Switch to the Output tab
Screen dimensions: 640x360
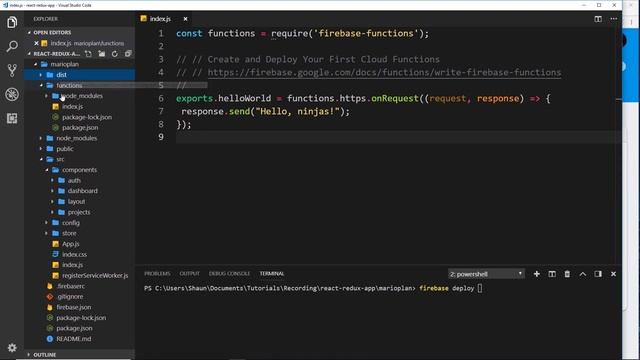coord(190,273)
